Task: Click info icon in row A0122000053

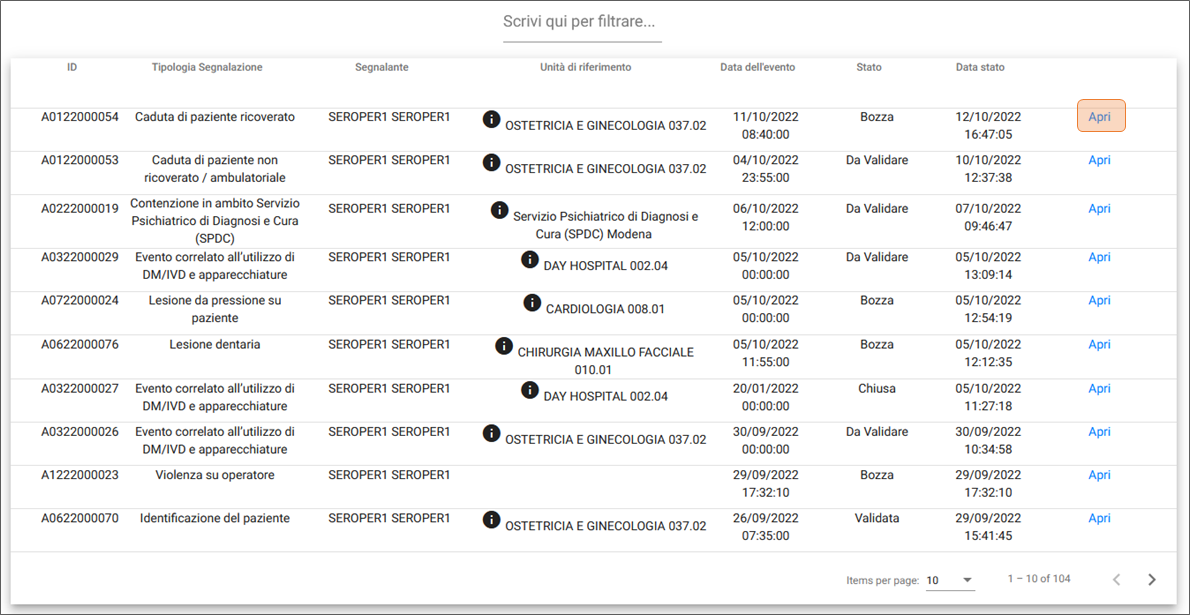Action: click(491, 162)
